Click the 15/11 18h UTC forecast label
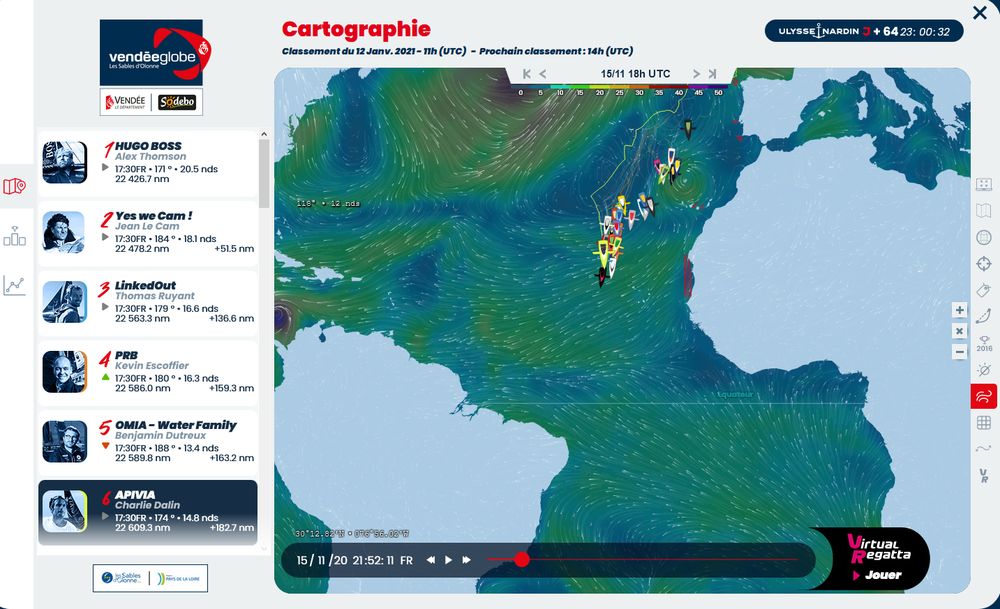Screen dimensions: 1000x609 coord(635,74)
